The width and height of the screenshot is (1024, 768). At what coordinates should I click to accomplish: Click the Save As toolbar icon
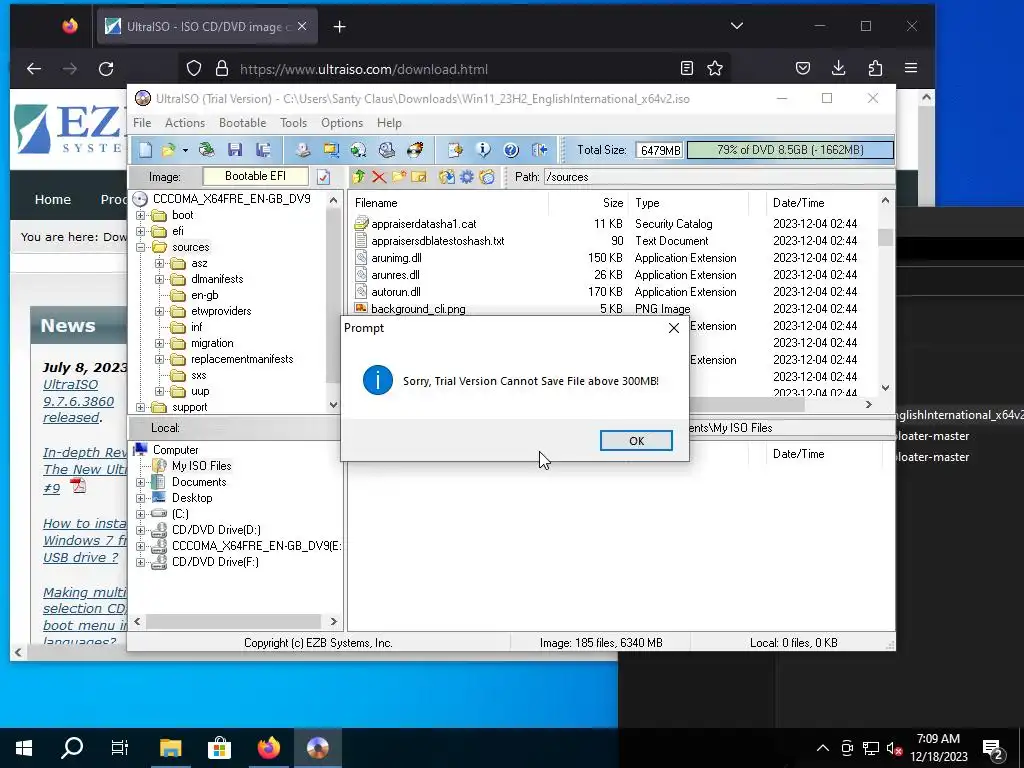[x=263, y=150]
